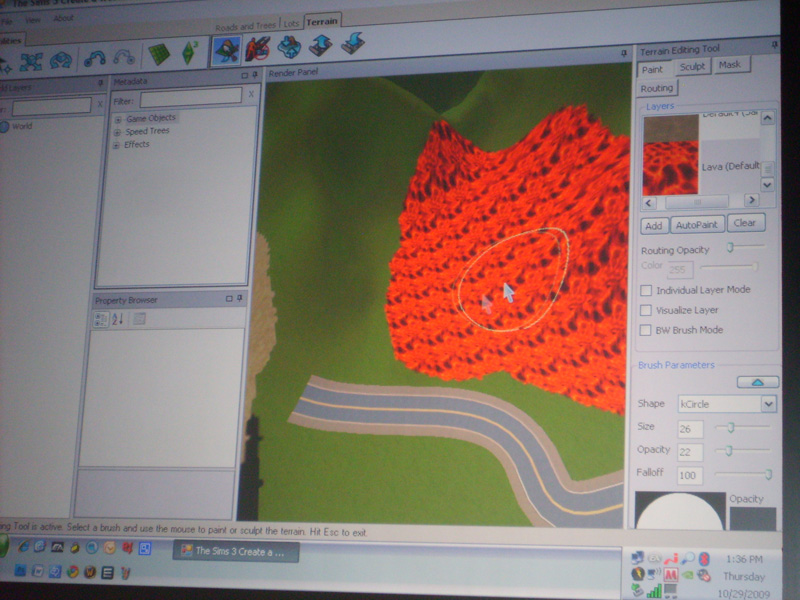Open the Mask tab
The height and width of the screenshot is (600, 800).
(730, 65)
